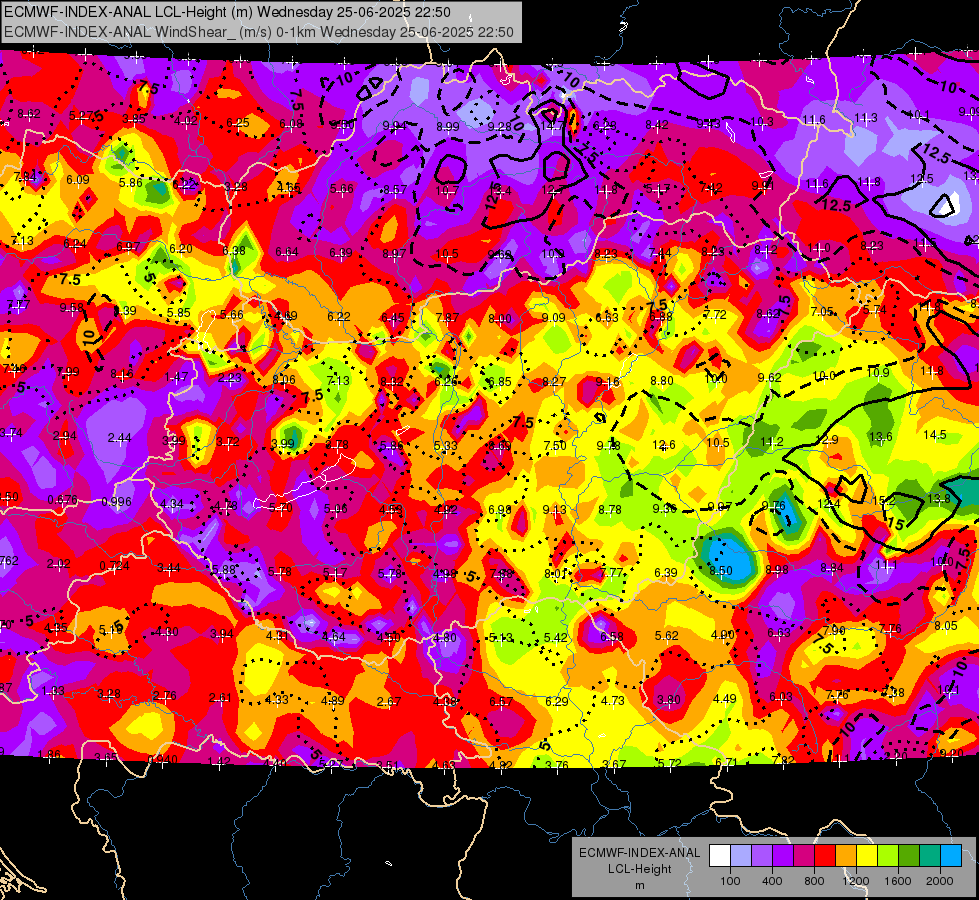979x900 pixels.
Task: Click the wind shear value 14.7
Action: tap(552, 126)
